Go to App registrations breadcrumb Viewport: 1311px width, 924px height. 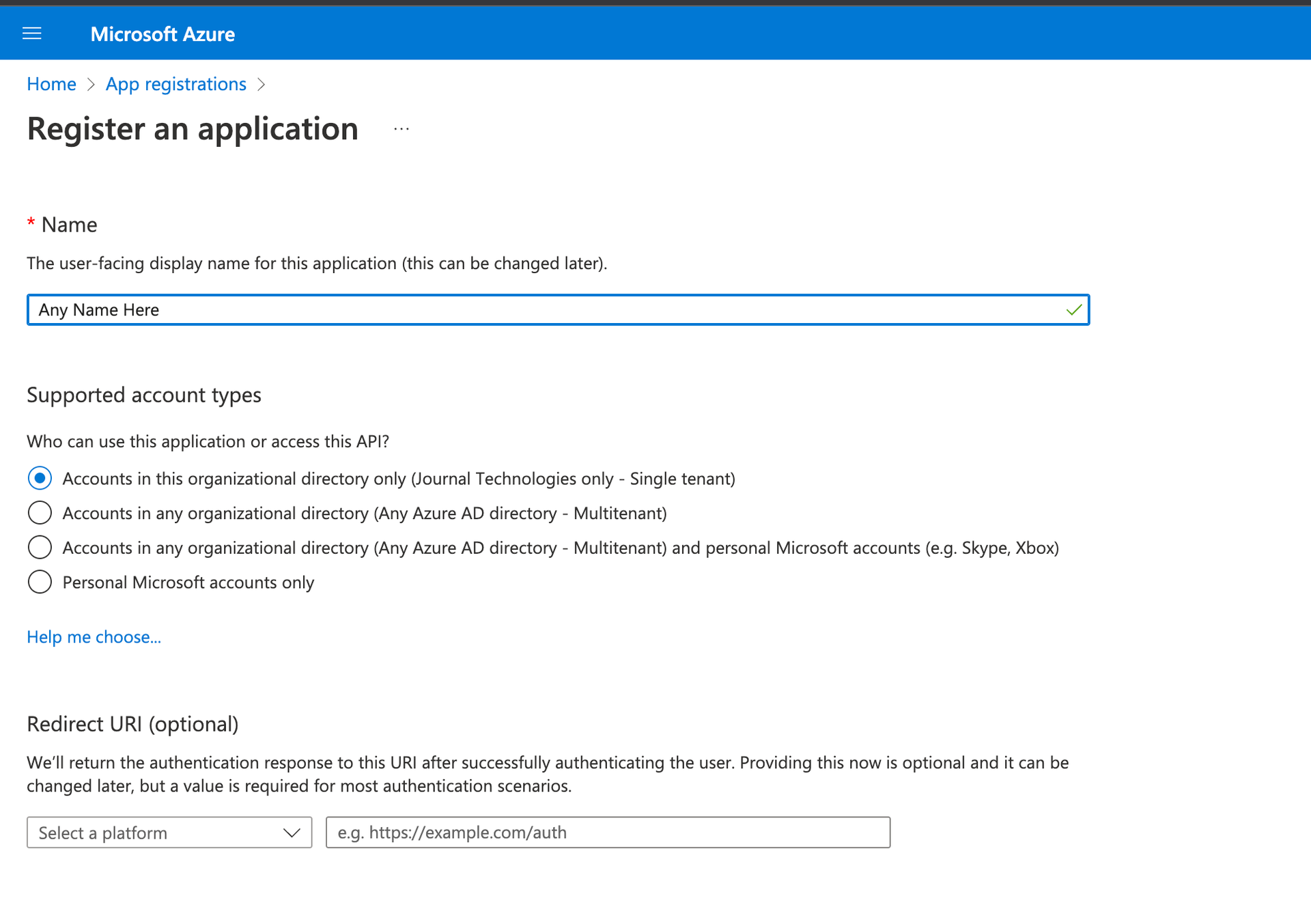pos(175,84)
